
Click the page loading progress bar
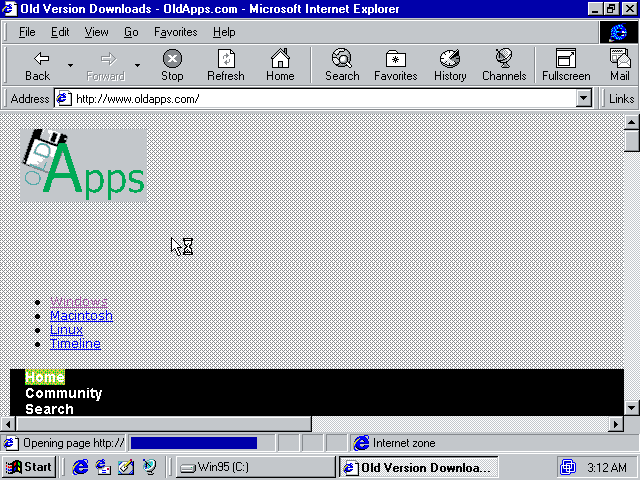[202, 443]
